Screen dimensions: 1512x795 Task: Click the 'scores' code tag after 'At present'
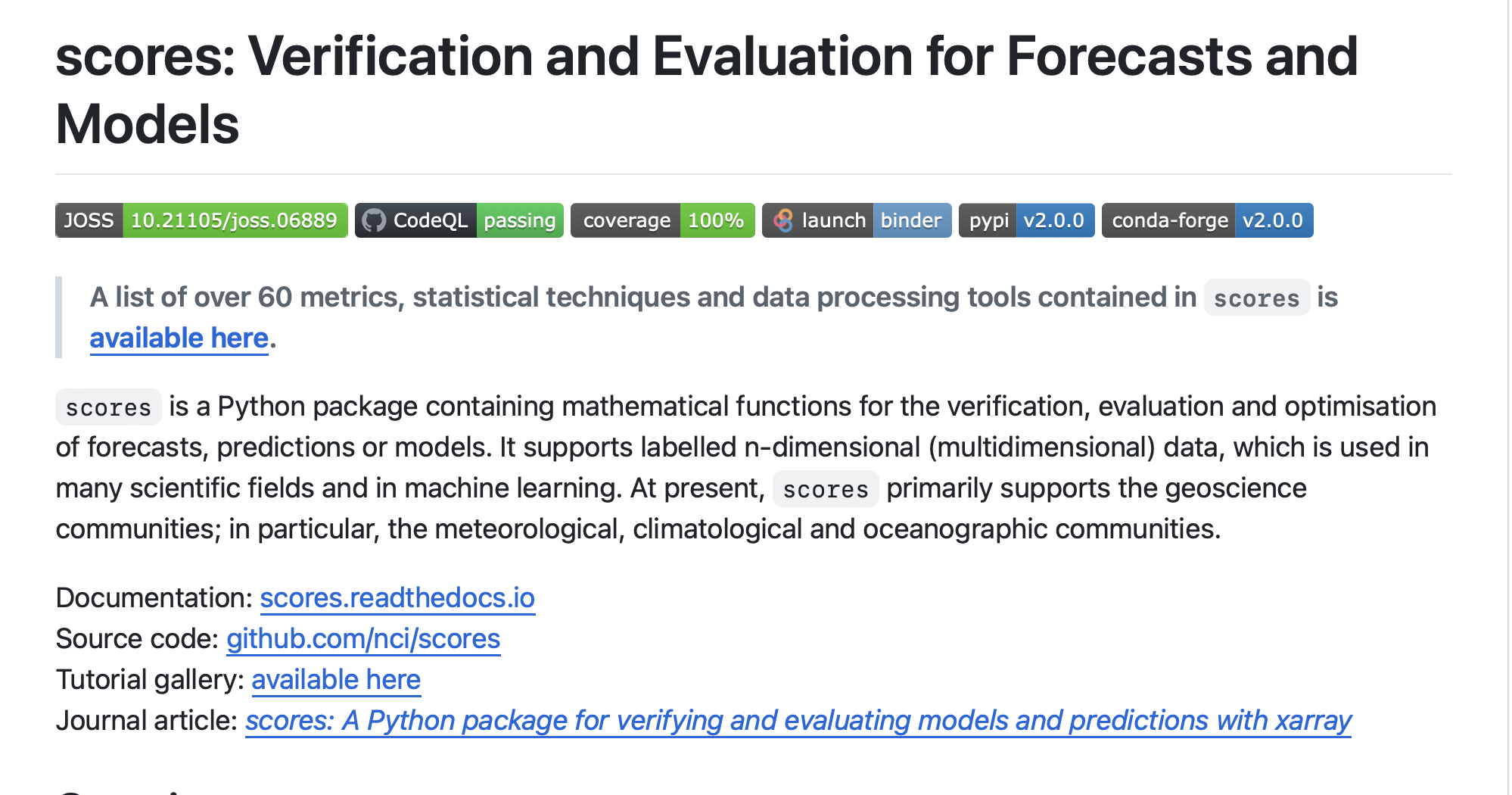tap(826, 489)
